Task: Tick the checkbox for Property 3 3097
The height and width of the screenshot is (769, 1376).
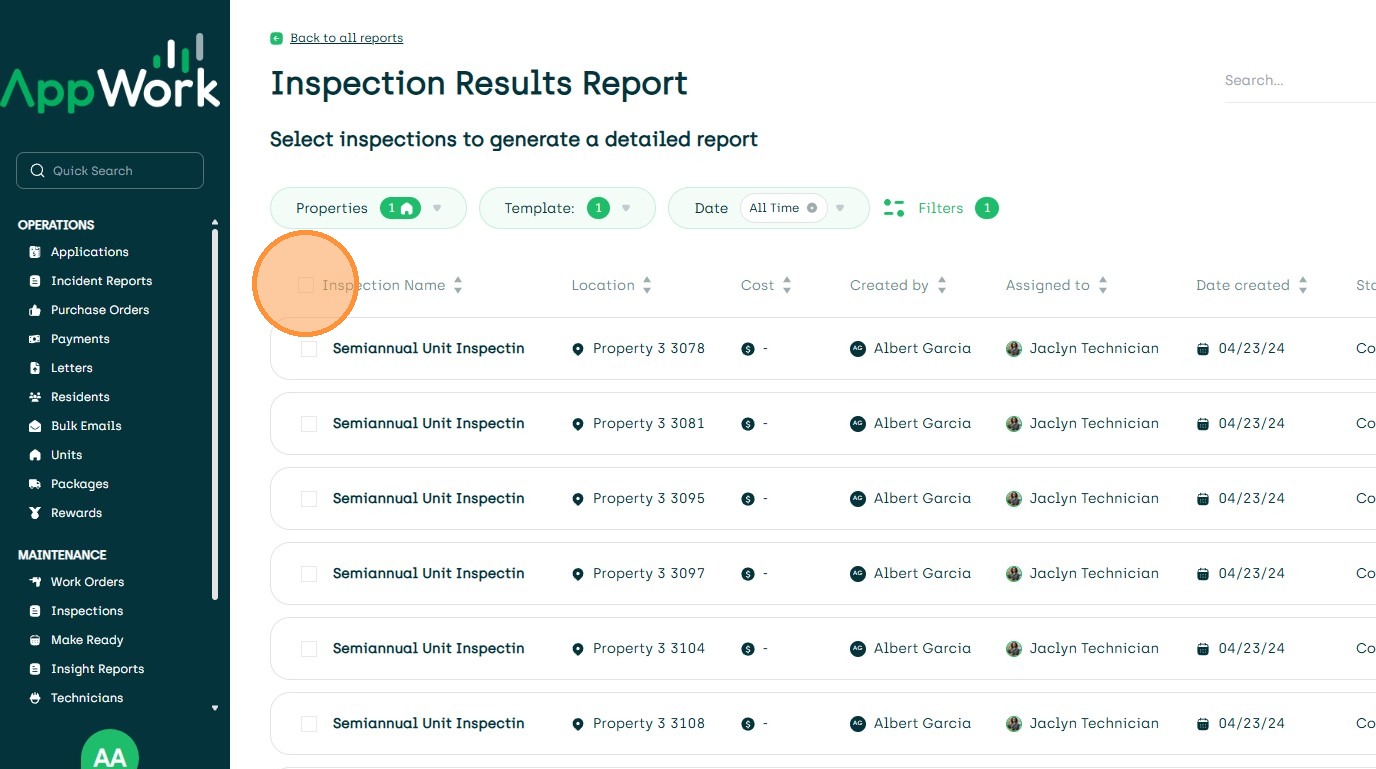Action: pos(309,574)
